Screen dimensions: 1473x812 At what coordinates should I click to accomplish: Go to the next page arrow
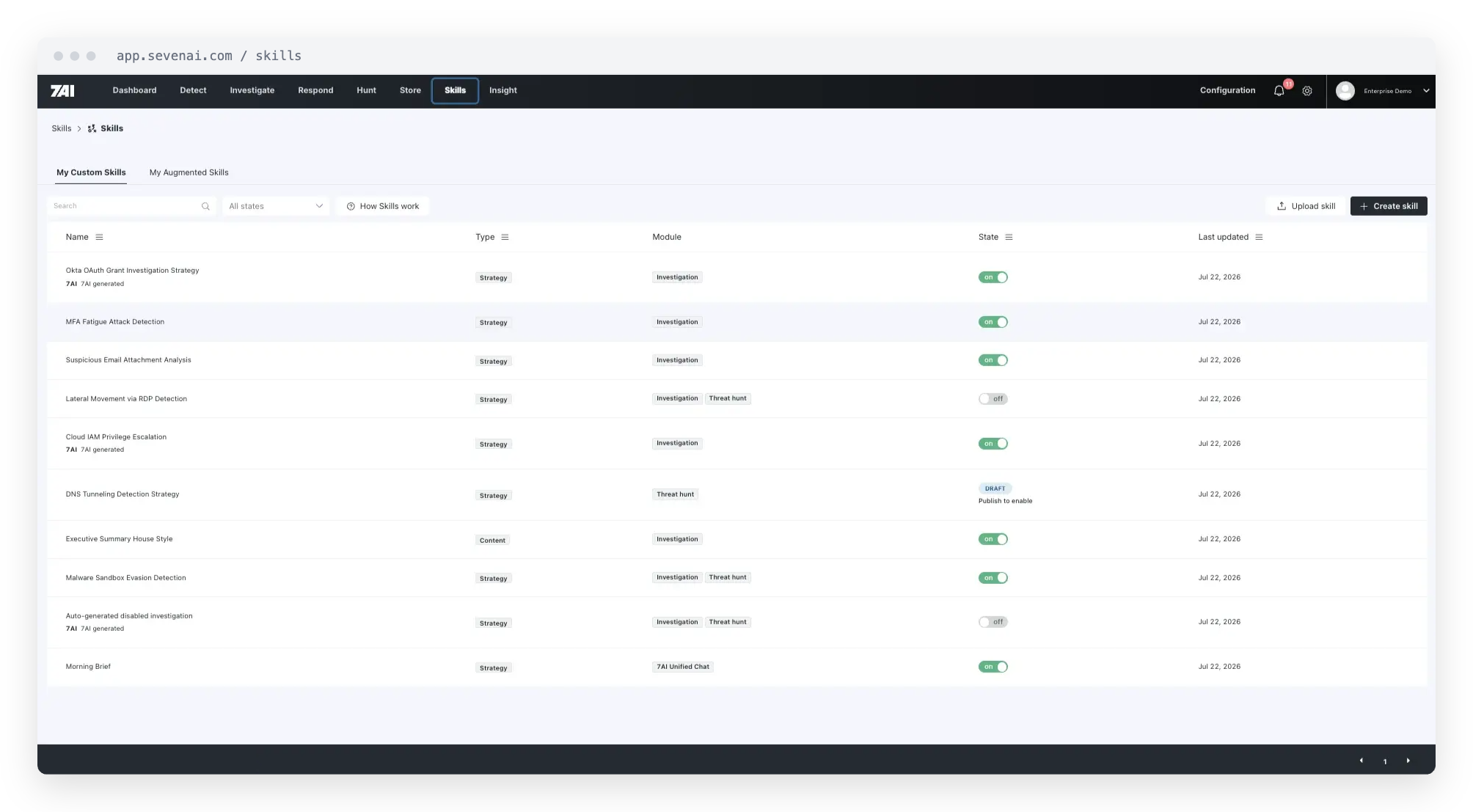click(1408, 761)
